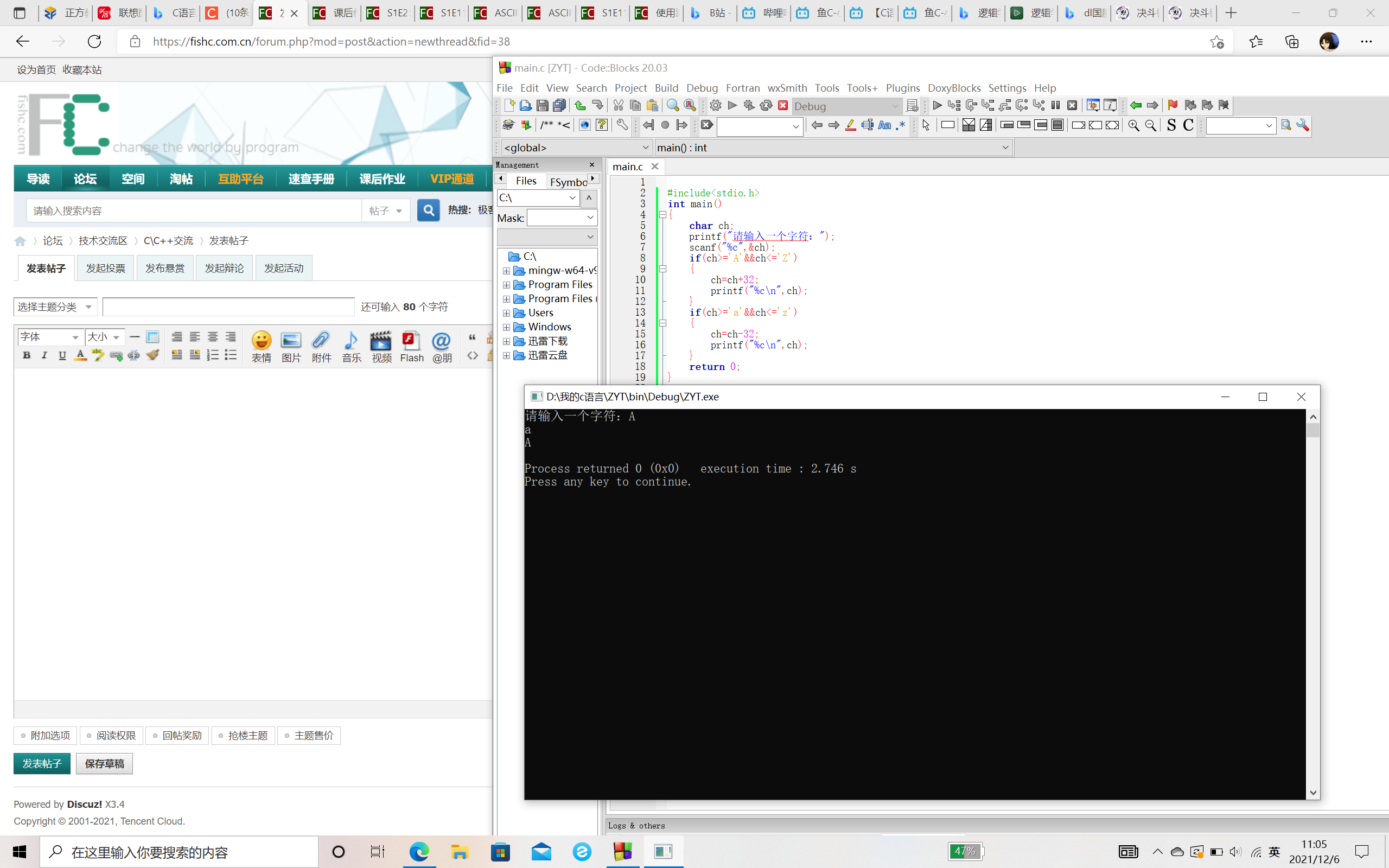Image resolution: width=1389 pixels, height=868 pixels.
Task: Open the 选择主题分类 dropdown
Action: point(55,307)
